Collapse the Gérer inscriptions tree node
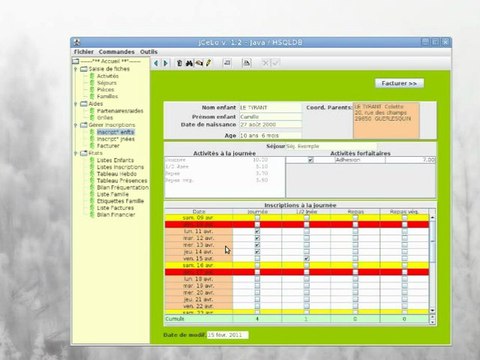 pos(76,125)
